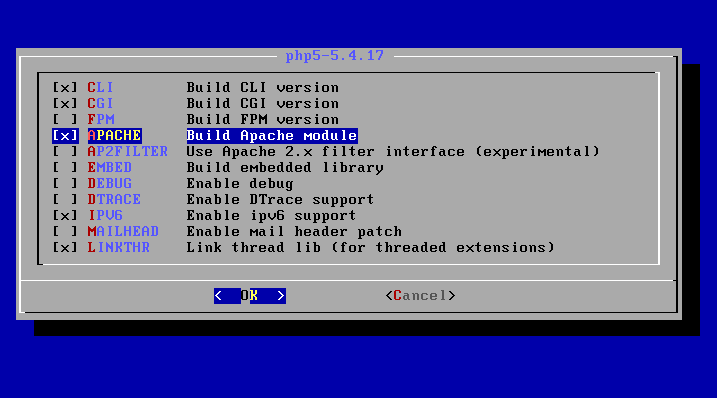Check the EMBED option box
Viewport: 717px width, 398px height.
[65, 167]
